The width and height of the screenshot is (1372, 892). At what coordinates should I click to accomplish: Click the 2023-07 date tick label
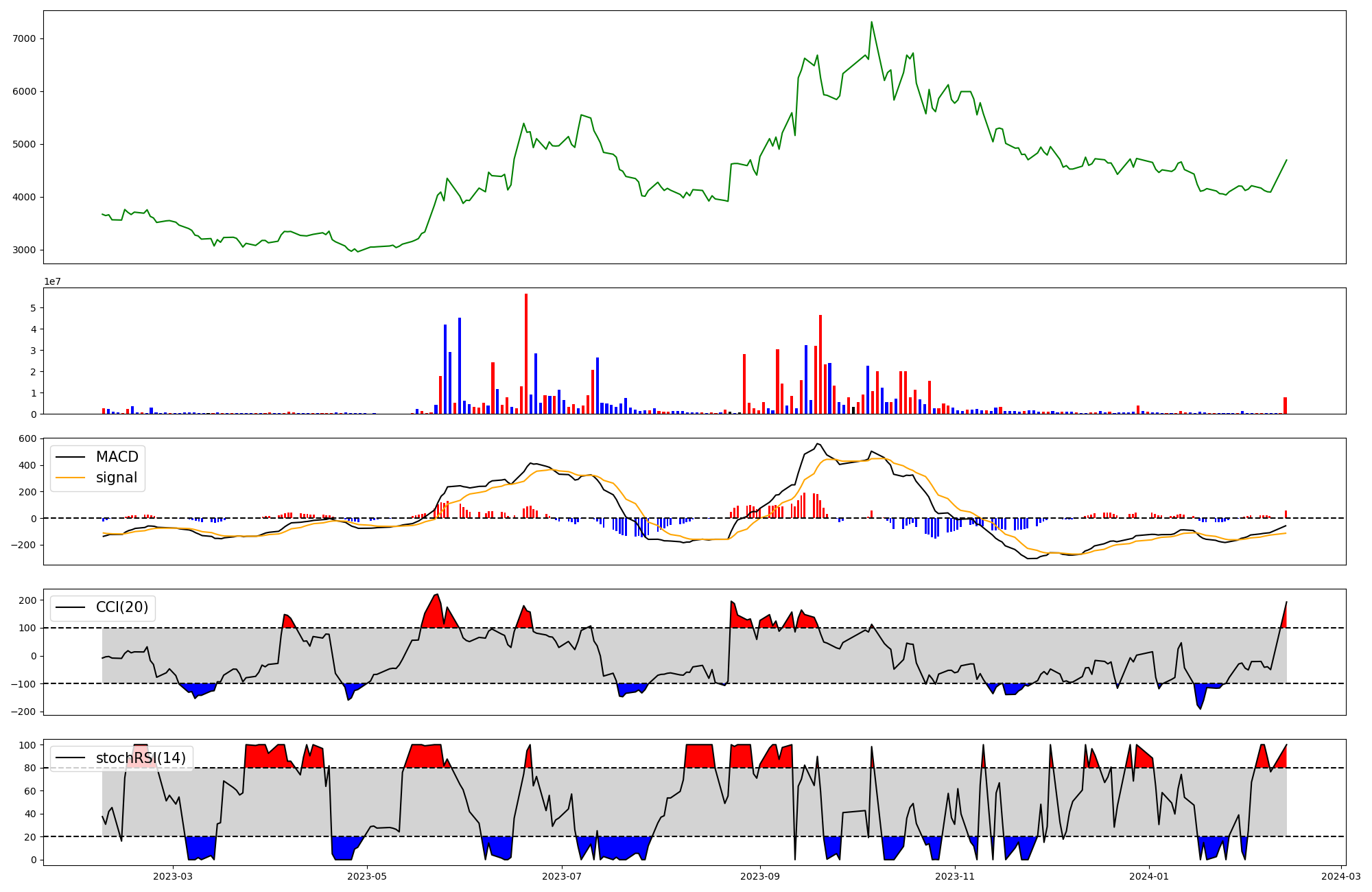[x=562, y=876]
